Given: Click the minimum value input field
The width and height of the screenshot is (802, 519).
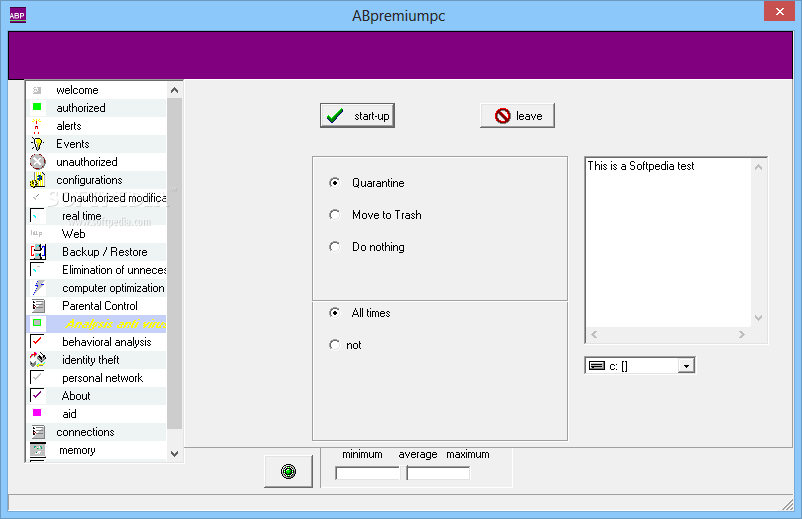Looking at the screenshot, I should [x=367, y=473].
